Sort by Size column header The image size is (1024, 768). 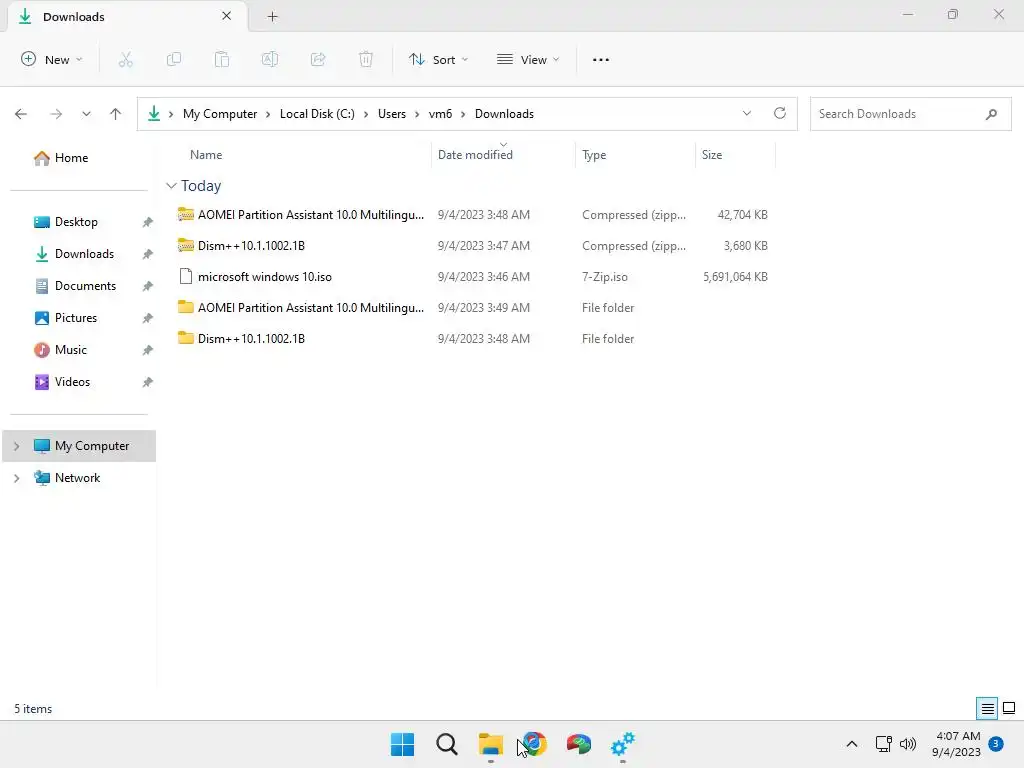pos(711,155)
